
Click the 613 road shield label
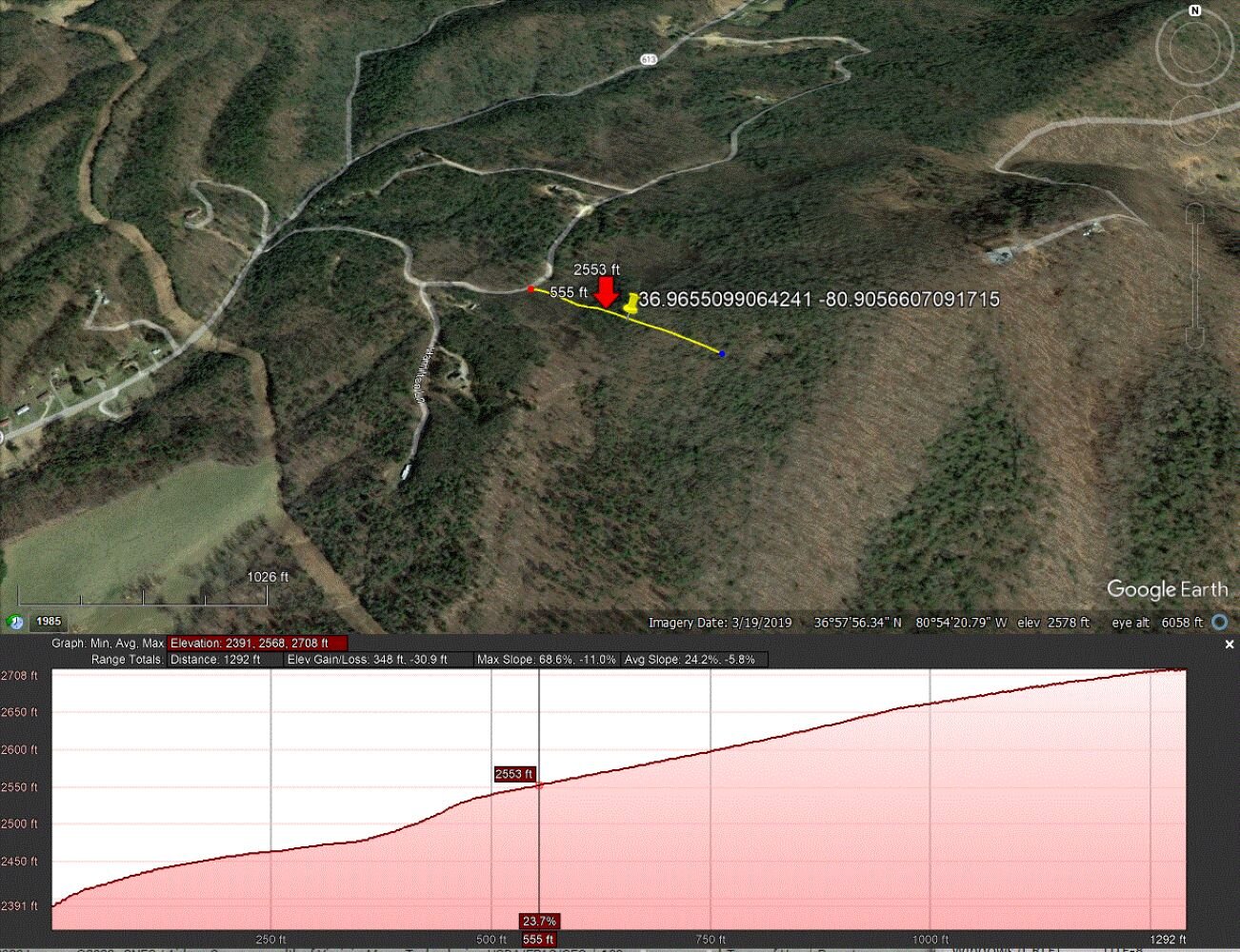(649, 59)
